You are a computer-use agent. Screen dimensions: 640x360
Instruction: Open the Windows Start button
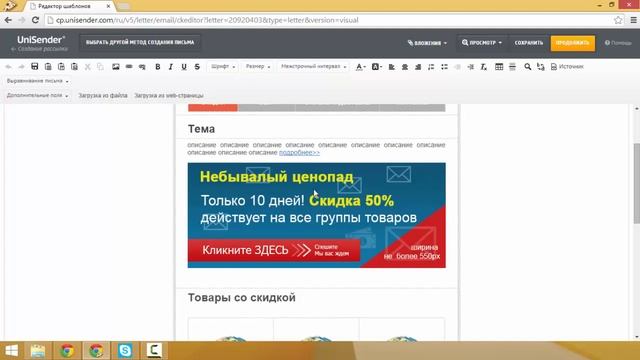[x=11, y=351]
